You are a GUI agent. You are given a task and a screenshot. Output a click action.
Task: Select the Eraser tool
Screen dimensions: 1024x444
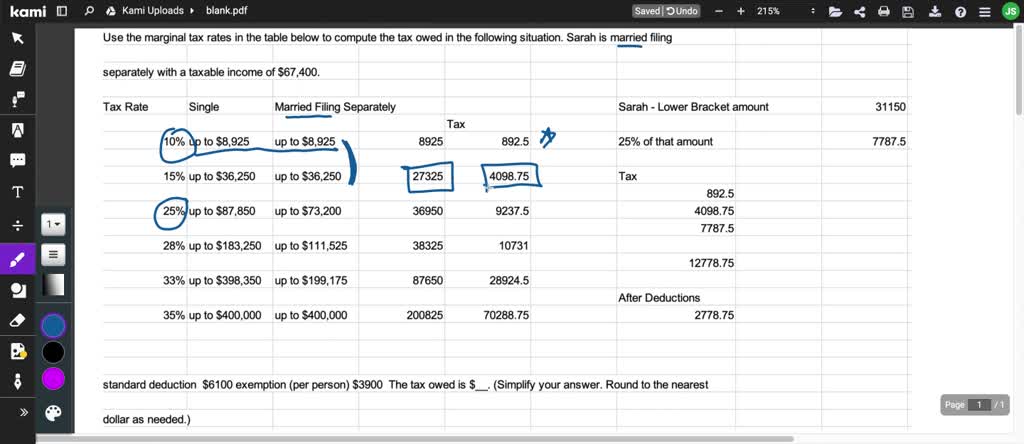(x=18, y=321)
